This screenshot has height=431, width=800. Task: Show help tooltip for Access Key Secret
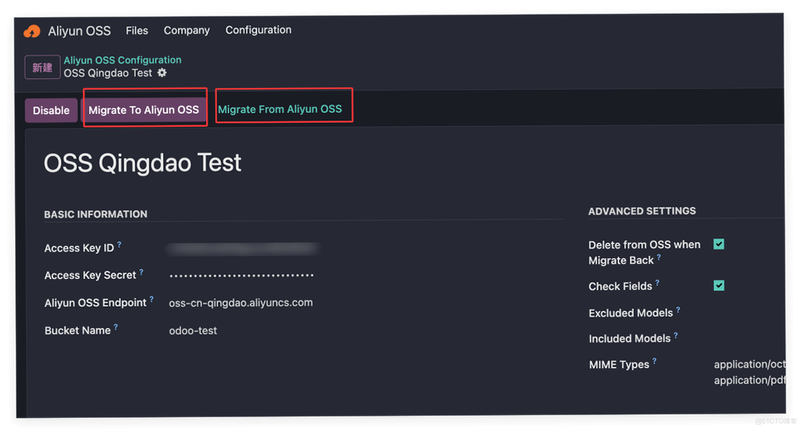coord(141,272)
